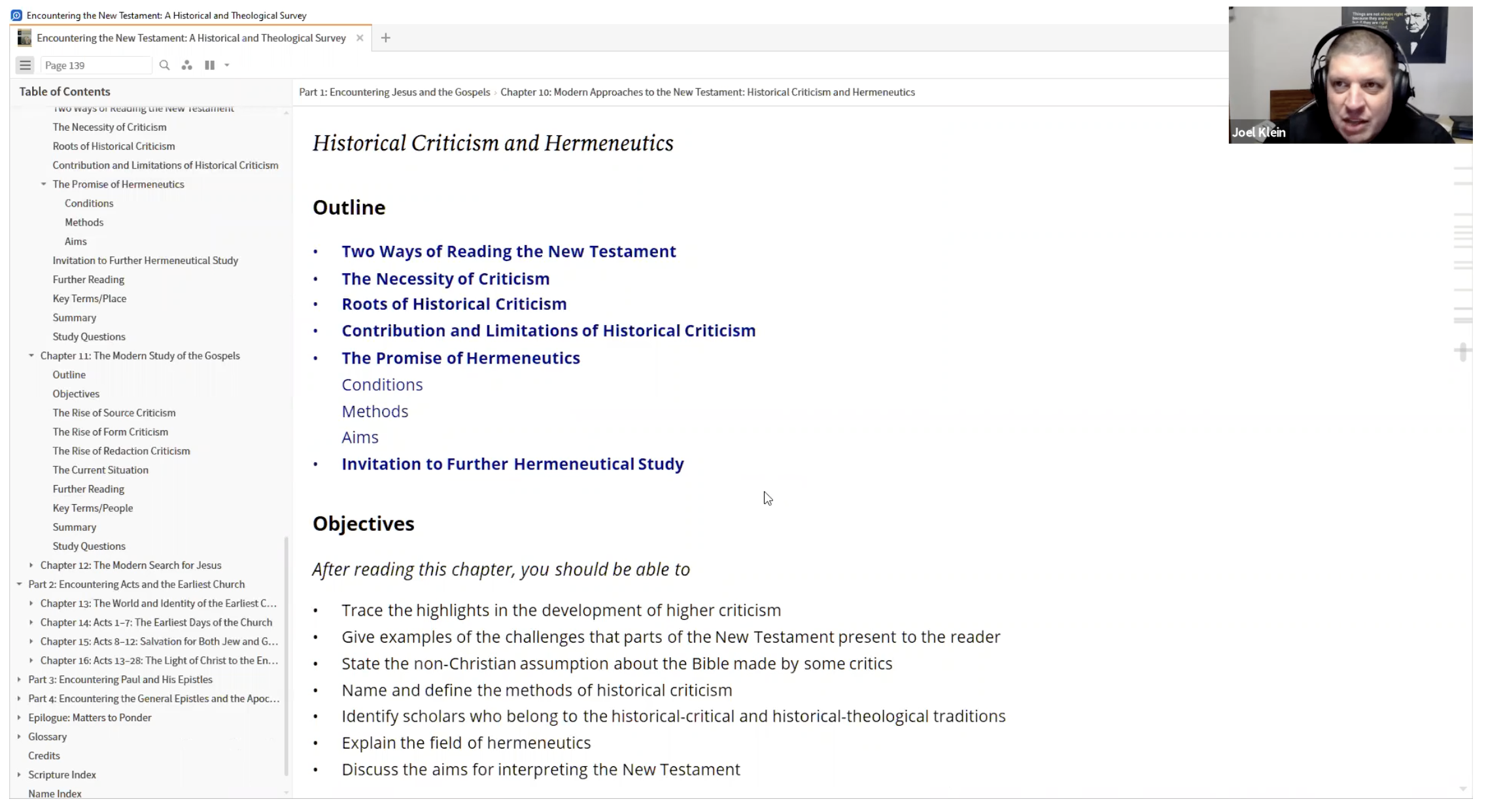Click the book cover icon in tab
Viewport: 1486px width, 812px height.
coord(24,38)
